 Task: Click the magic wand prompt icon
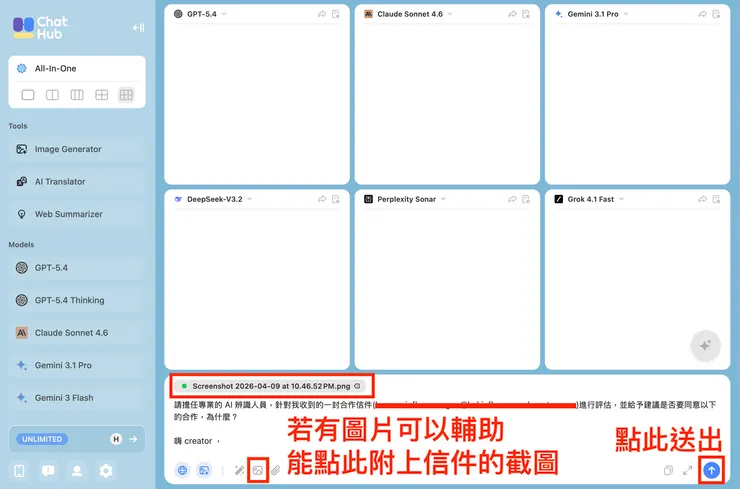(x=239, y=470)
